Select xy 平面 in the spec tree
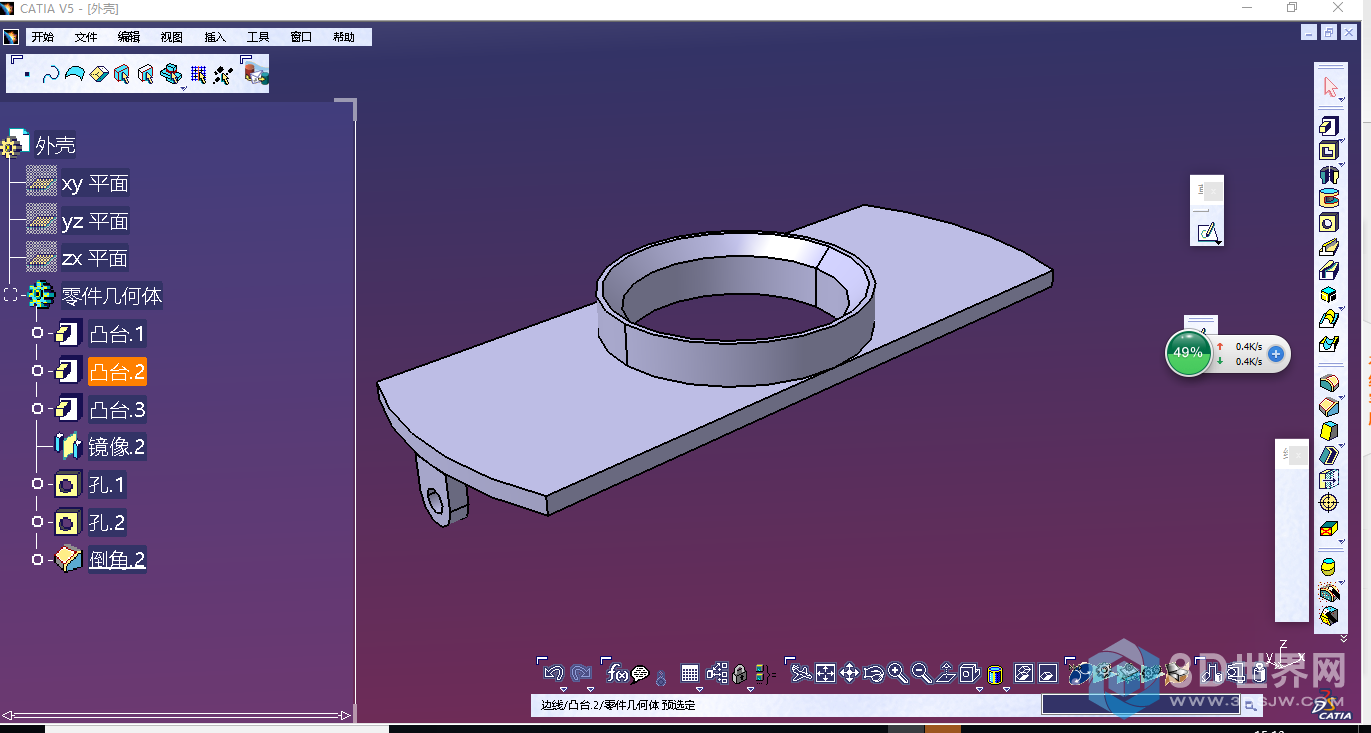The height and width of the screenshot is (733, 1371). [x=95, y=183]
